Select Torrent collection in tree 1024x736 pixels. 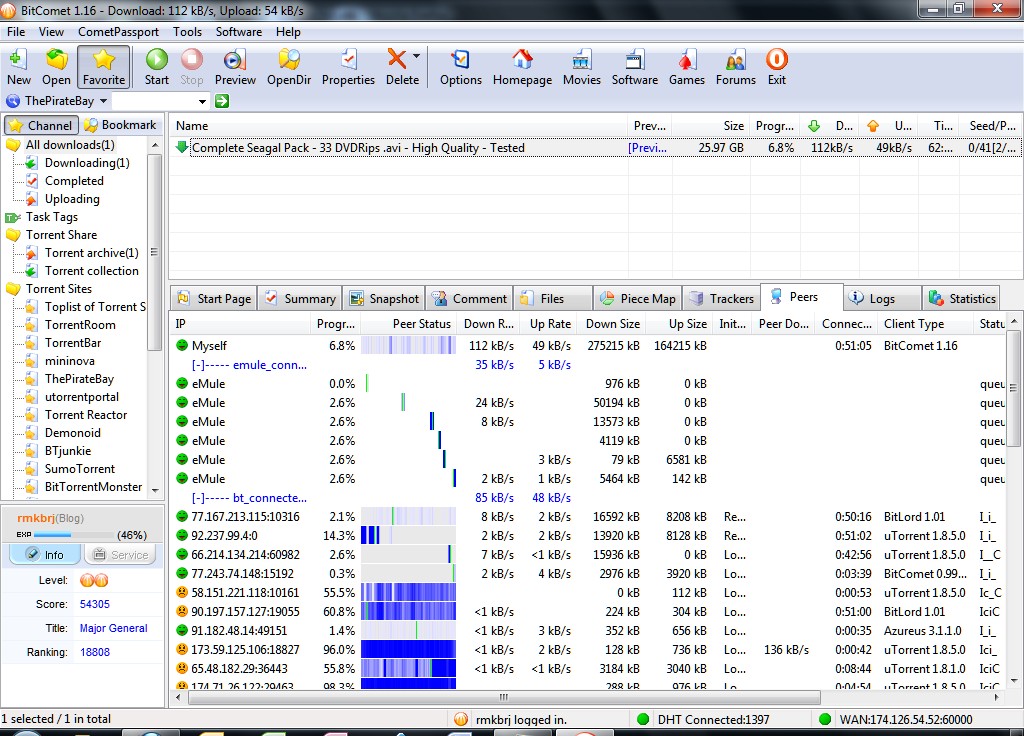[91, 270]
